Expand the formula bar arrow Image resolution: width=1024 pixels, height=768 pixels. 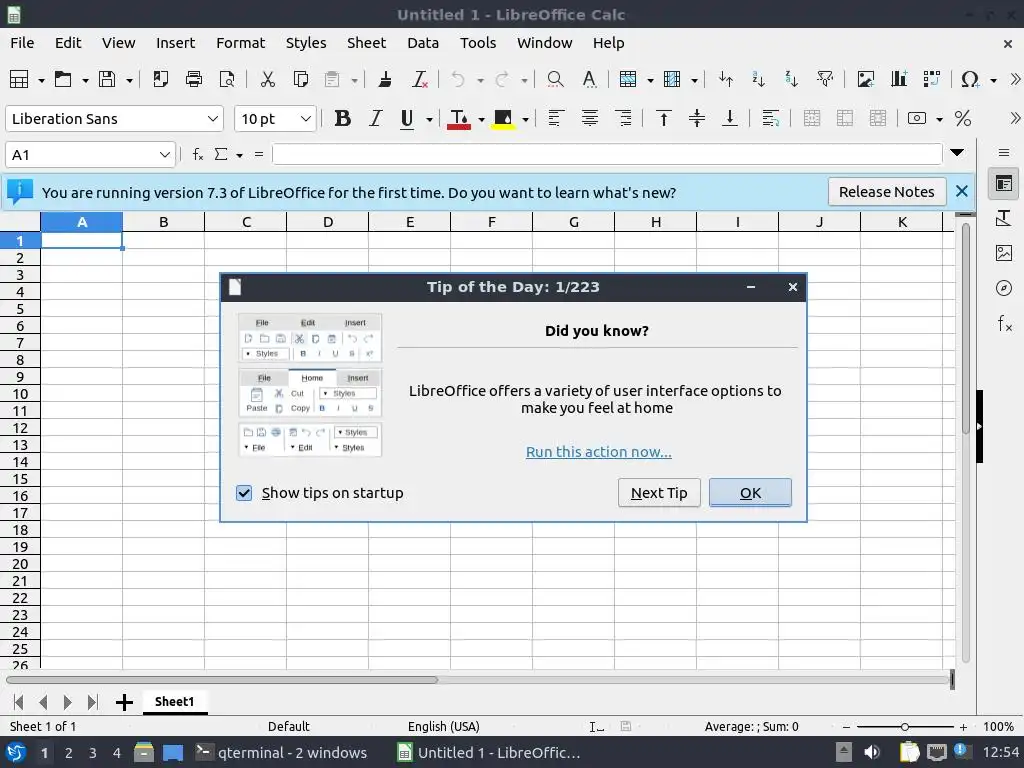(x=957, y=153)
